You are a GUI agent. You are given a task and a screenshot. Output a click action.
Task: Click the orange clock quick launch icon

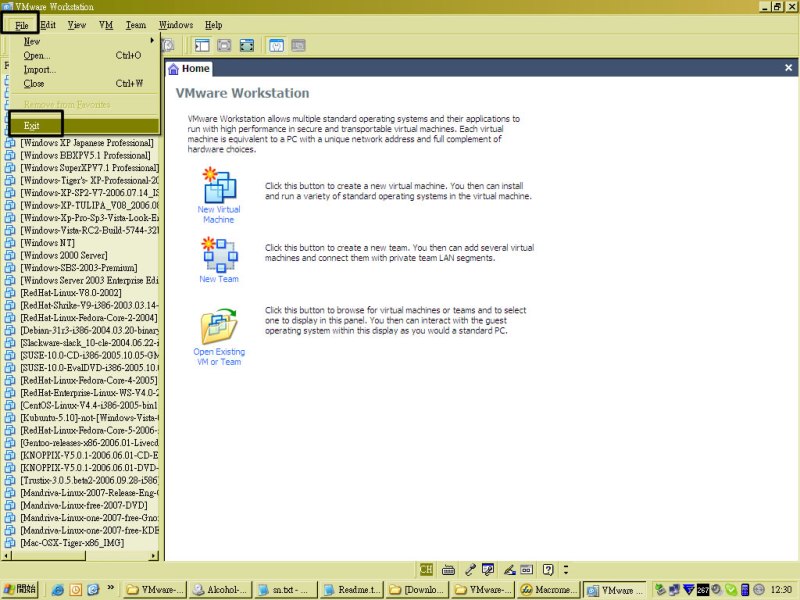[x=76, y=590]
